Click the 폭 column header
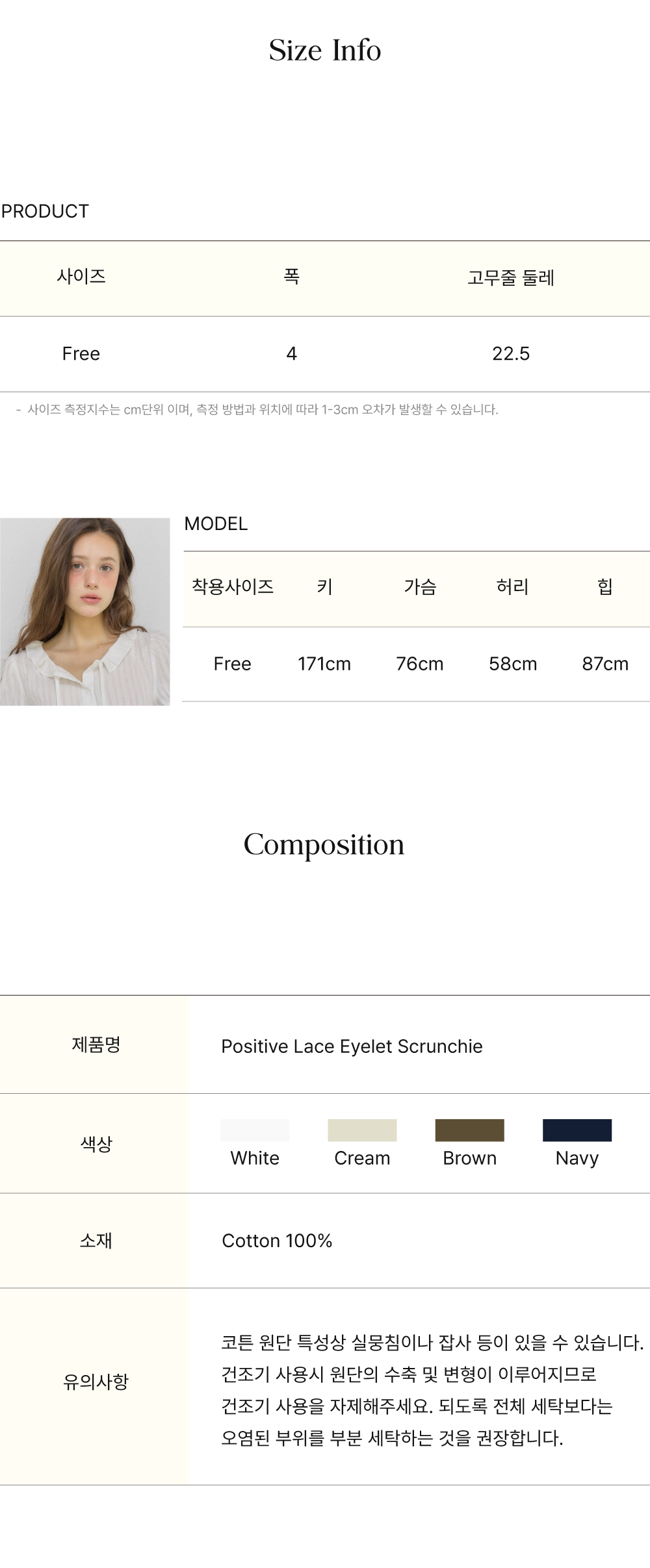 coord(291,277)
